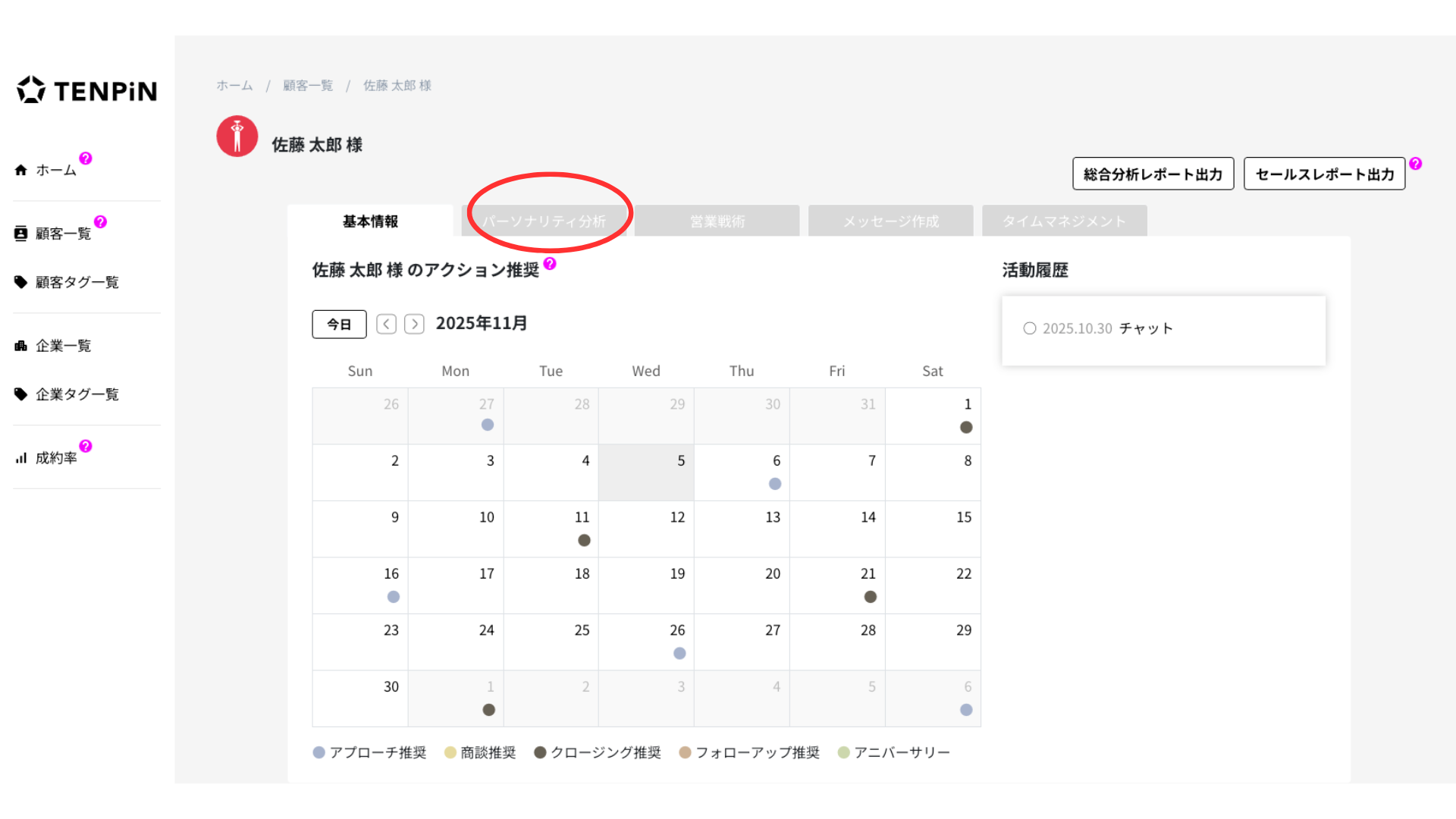Click help icon beside アクション推奨 heading
The width and height of the screenshot is (1456, 819).
pos(550,264)
